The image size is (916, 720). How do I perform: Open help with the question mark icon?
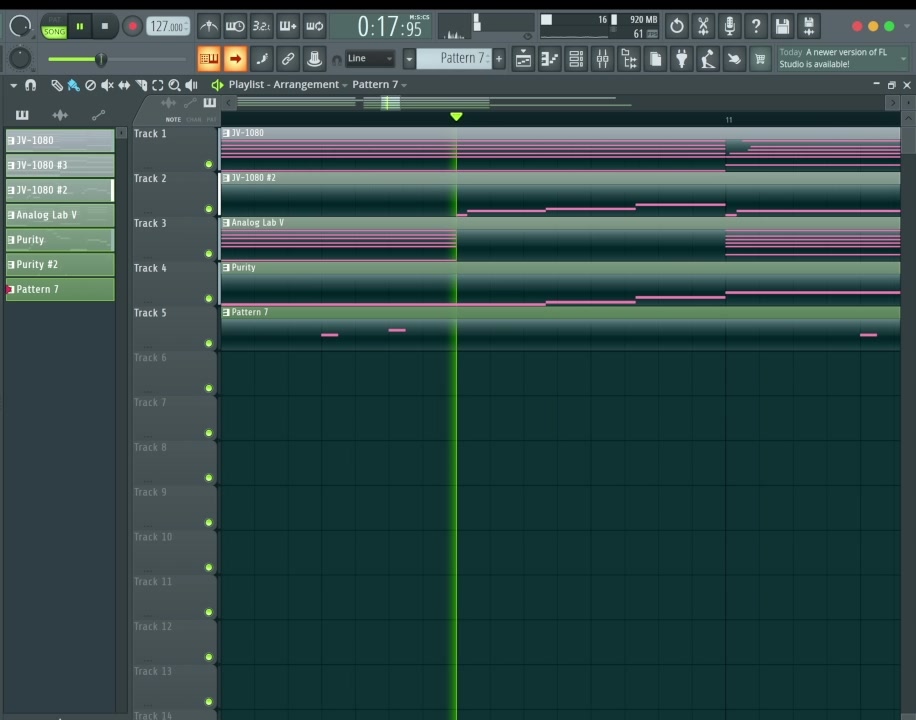coord(756,26)
